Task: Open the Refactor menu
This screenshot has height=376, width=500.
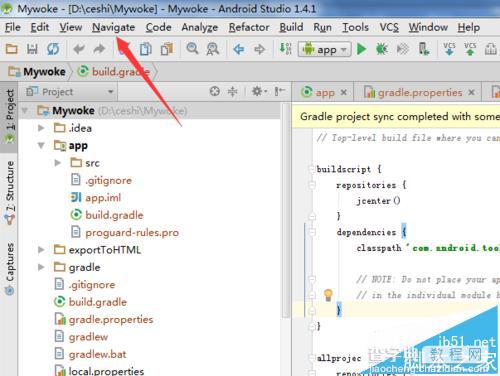Action: point(249,27)
